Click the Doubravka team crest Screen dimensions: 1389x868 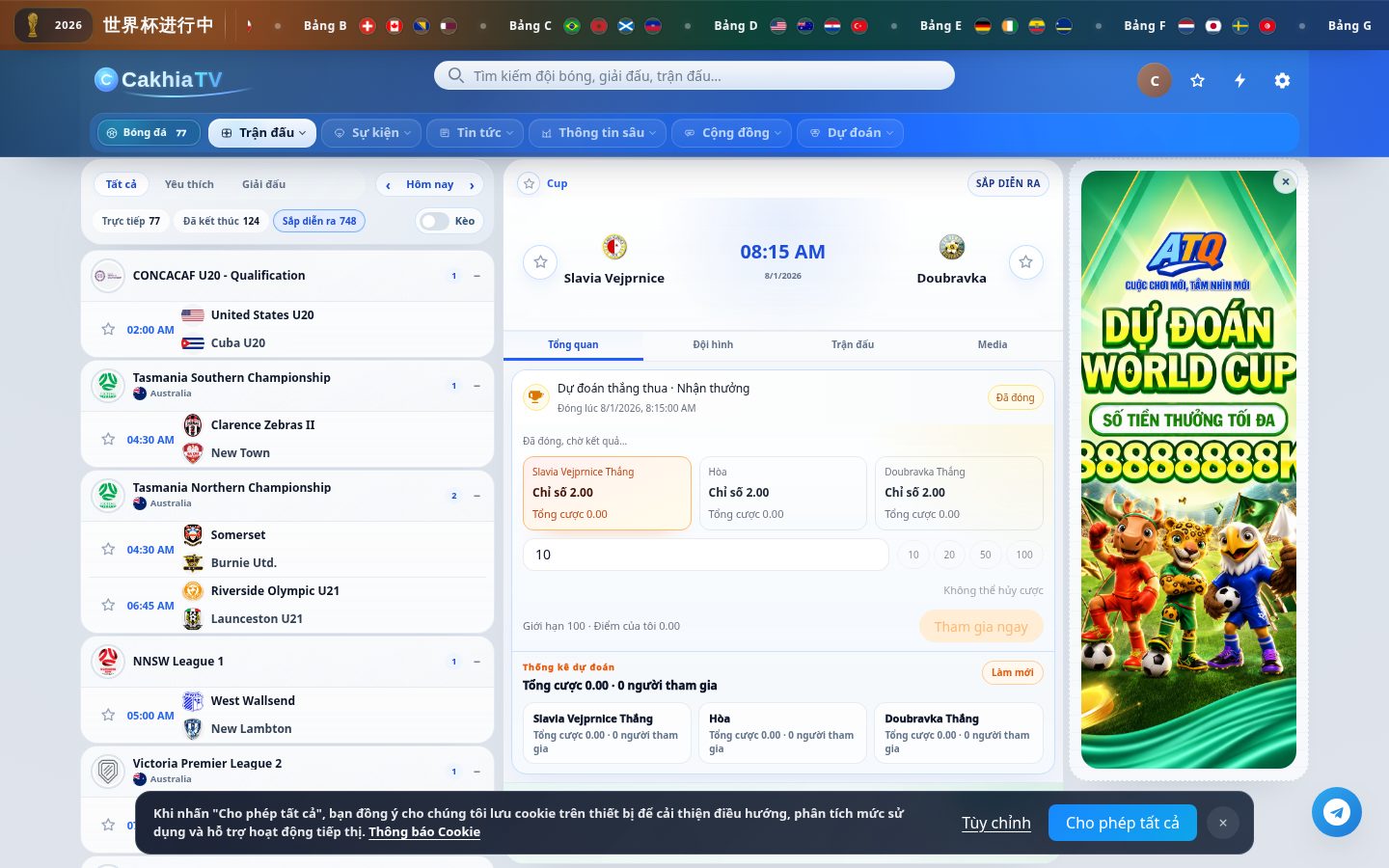tap(952, 247)
